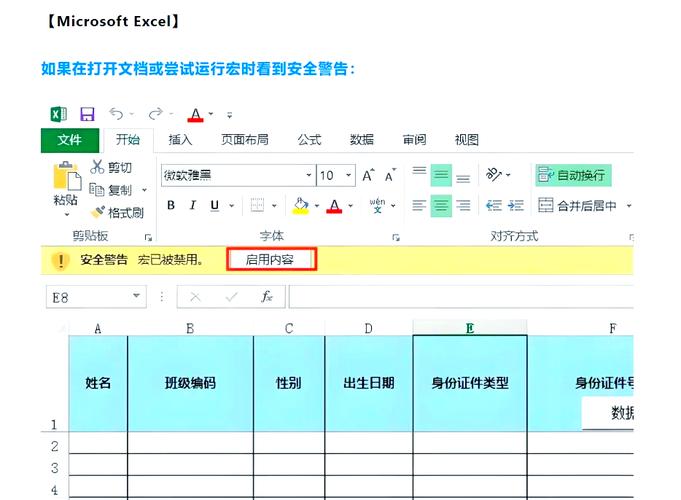This screenshot has width=681, height=500.
Task: Expand the 粘贴 options arrow
Action: (x=66, y=214)
